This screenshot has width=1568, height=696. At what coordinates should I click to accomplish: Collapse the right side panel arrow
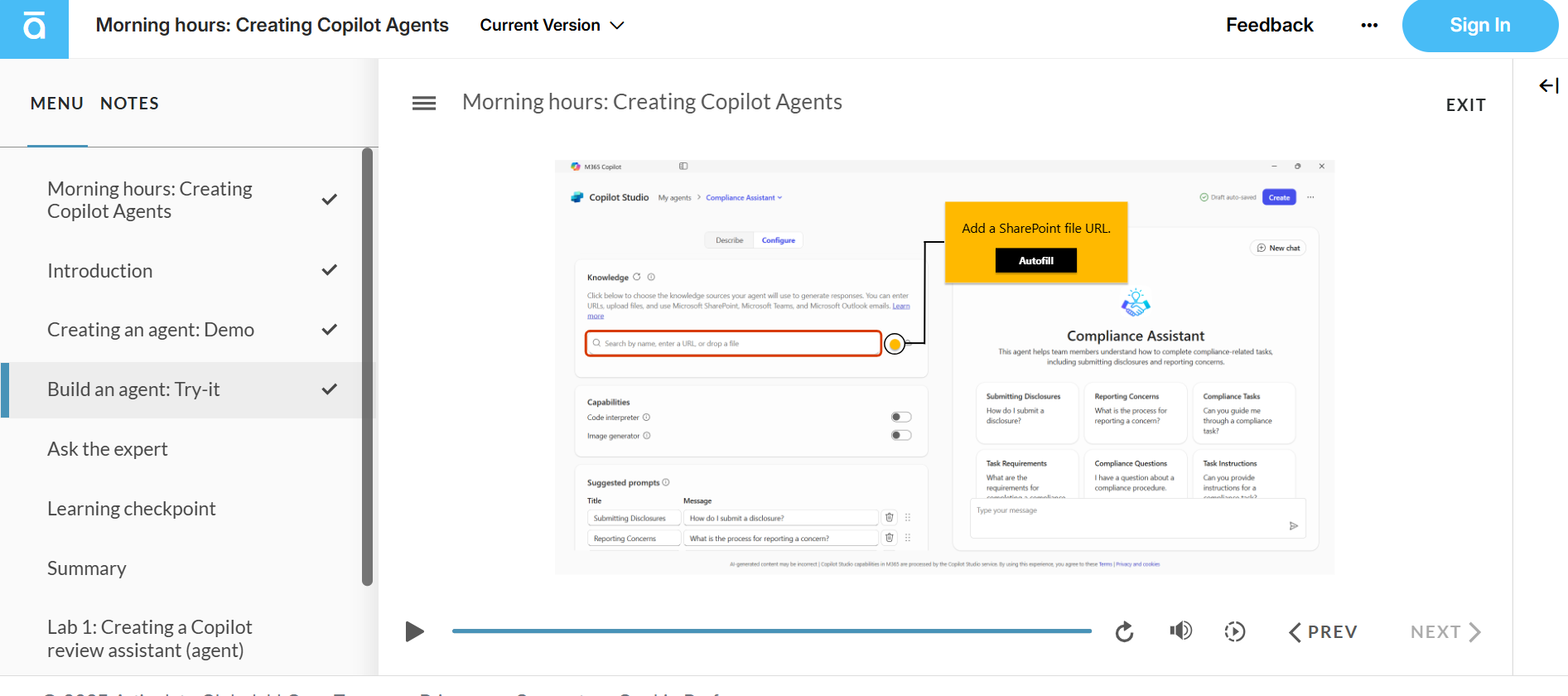(1548, 85)
